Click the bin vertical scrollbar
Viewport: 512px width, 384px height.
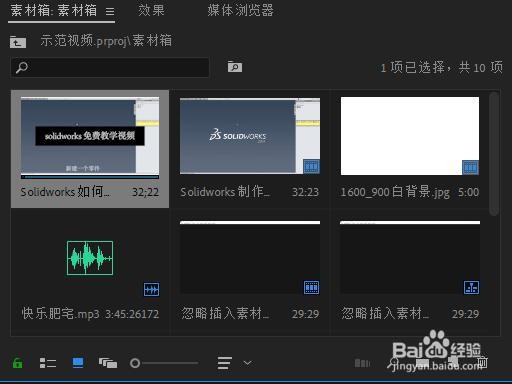[494, 153]
